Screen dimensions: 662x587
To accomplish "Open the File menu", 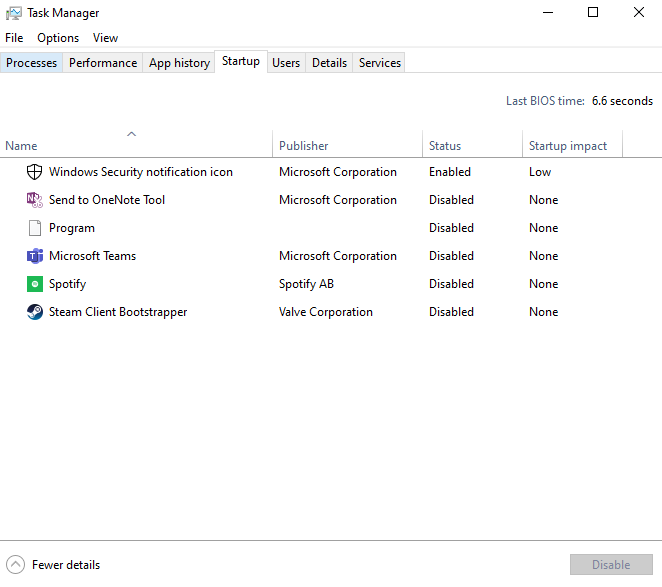I will (14, 38).
